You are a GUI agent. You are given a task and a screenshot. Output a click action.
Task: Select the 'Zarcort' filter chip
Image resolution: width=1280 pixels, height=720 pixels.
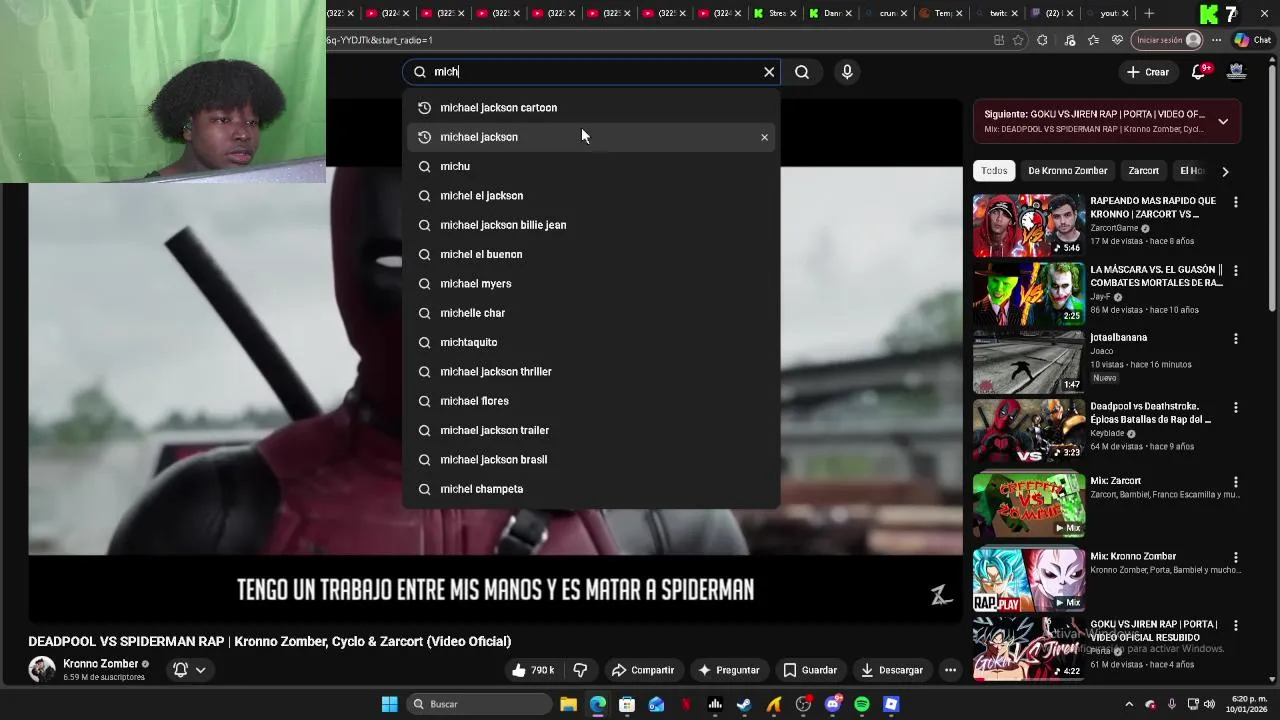(1143, 171)
